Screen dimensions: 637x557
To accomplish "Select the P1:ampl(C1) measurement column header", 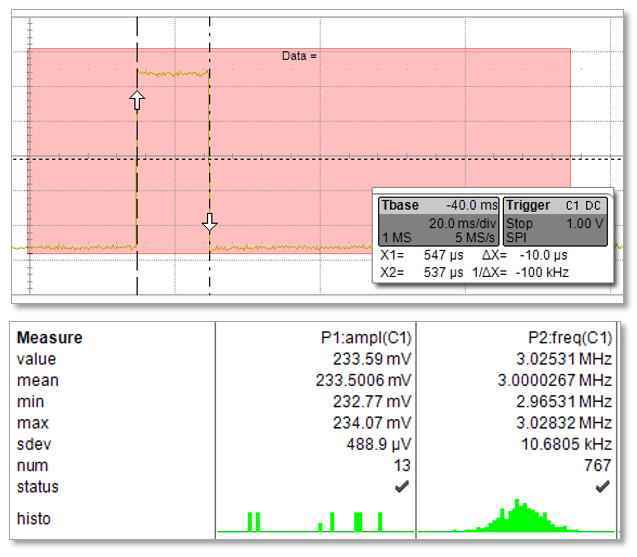I will click(x=366, y=338).
